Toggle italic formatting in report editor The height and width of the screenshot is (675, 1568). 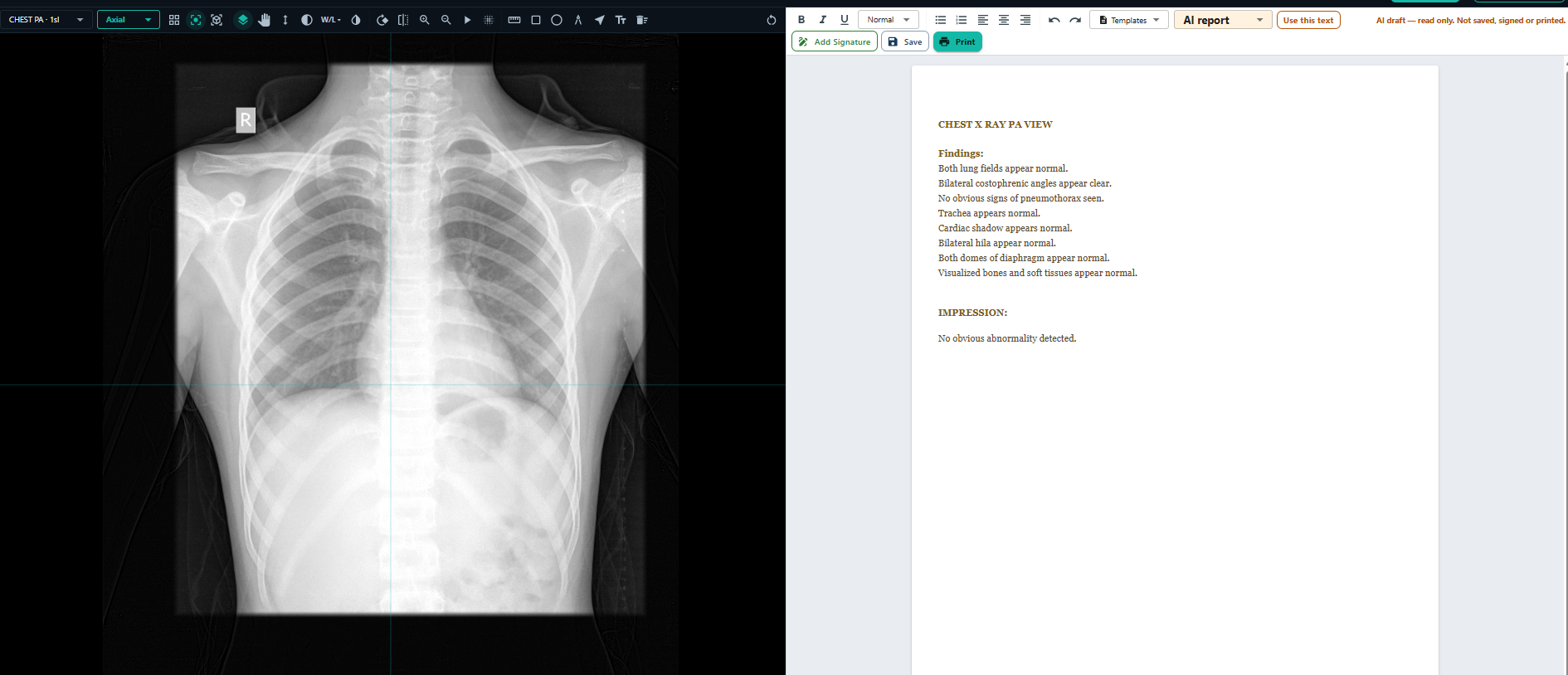(823, 20)
